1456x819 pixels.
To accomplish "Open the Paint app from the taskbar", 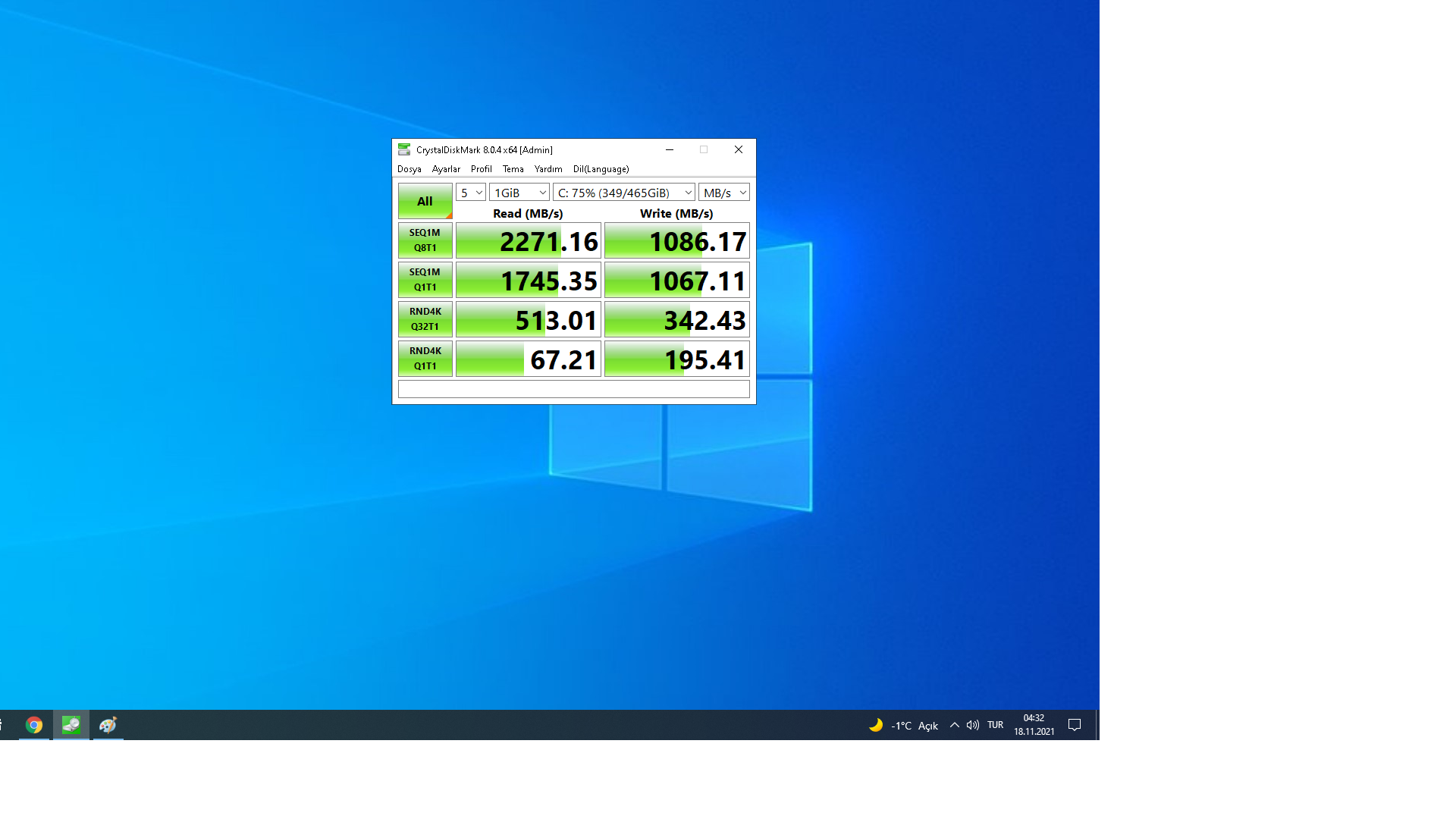I will click(108, 725).
